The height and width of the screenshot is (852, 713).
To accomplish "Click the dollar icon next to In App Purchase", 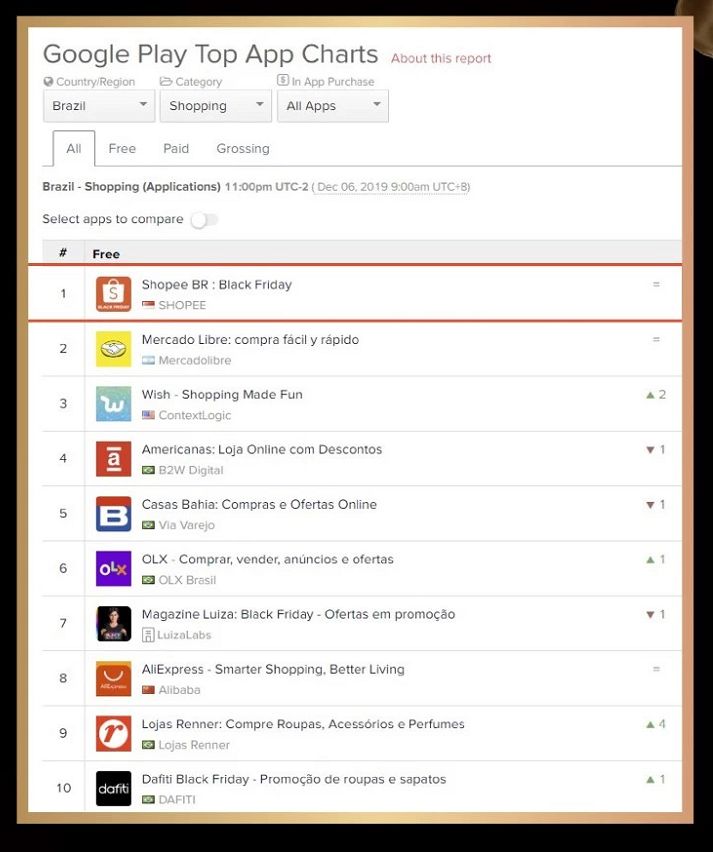I will point(283,80).
